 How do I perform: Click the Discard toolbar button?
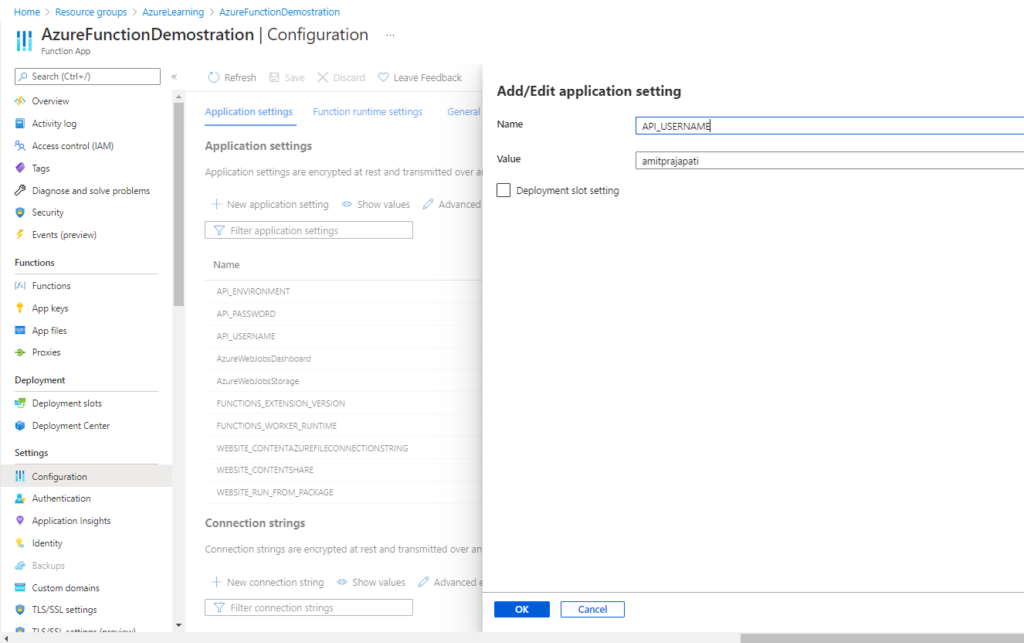tap(341, 77)
